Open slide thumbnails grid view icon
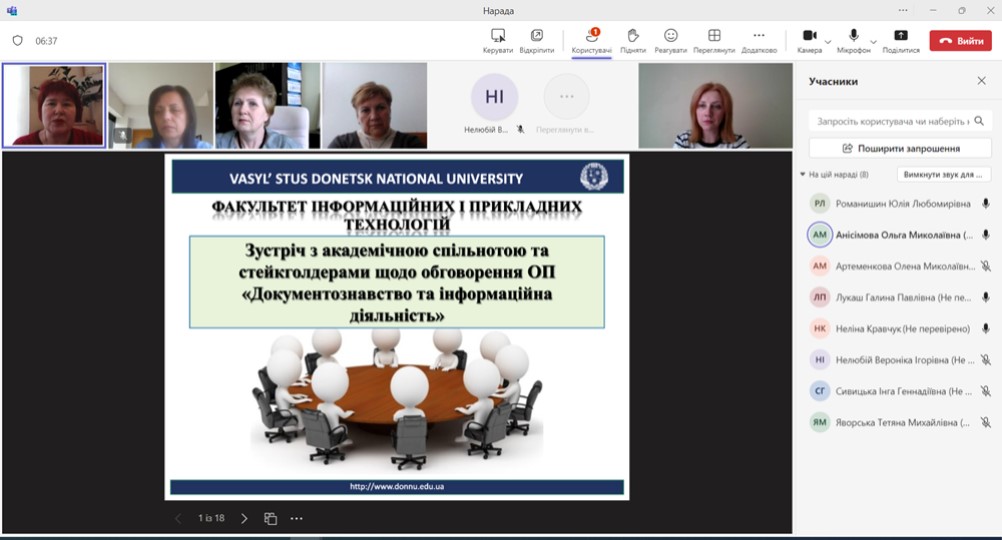Screen dimensions: 1002x540 [x=270, y=519]
